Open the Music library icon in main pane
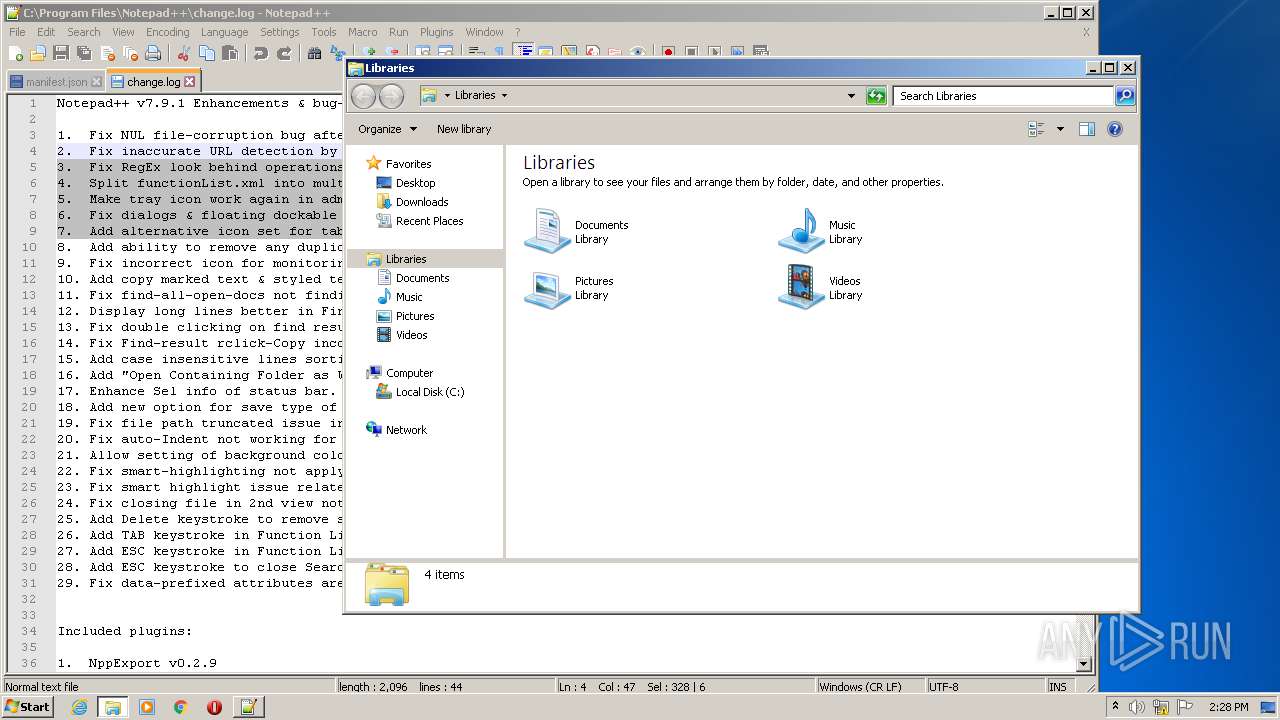Viewport: 1280px width, 720px height. (x=801, y=231)
